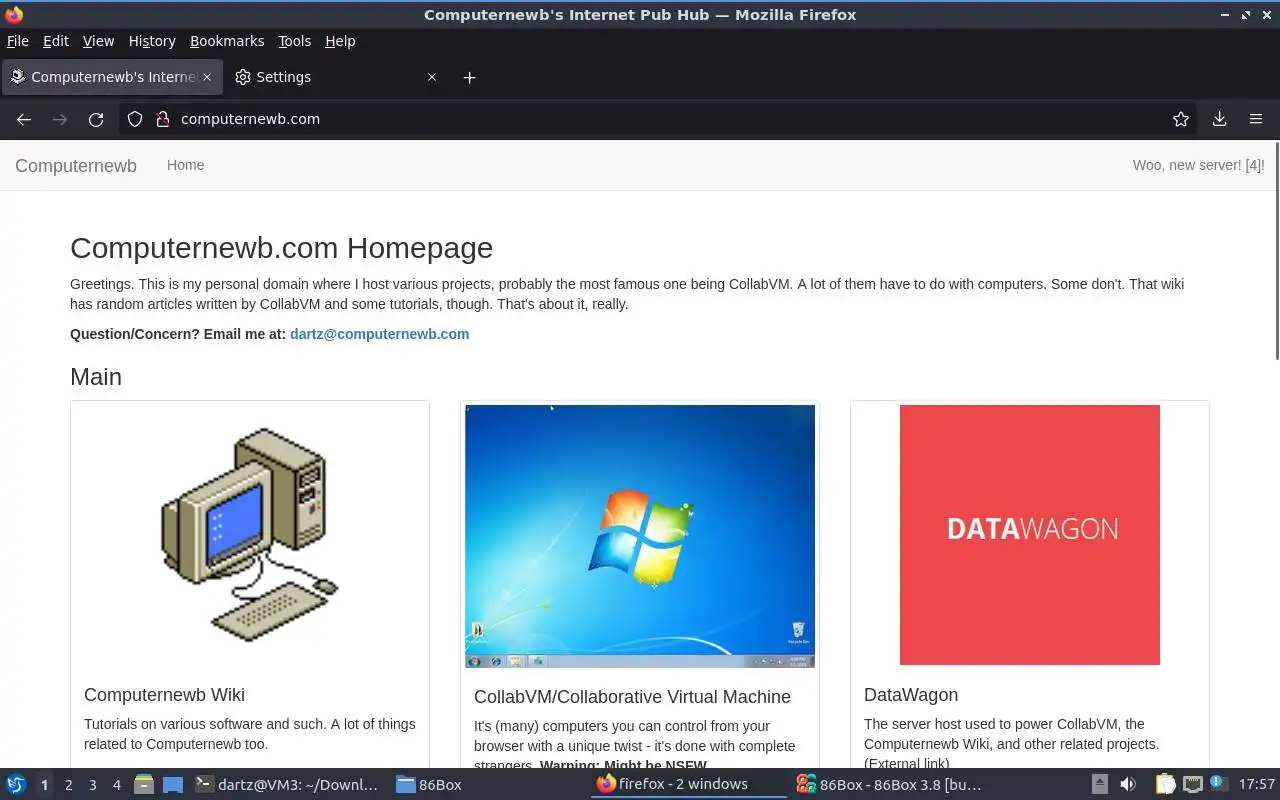
Task: Click the browser back arrow
Action: click(x=24, y=119)
